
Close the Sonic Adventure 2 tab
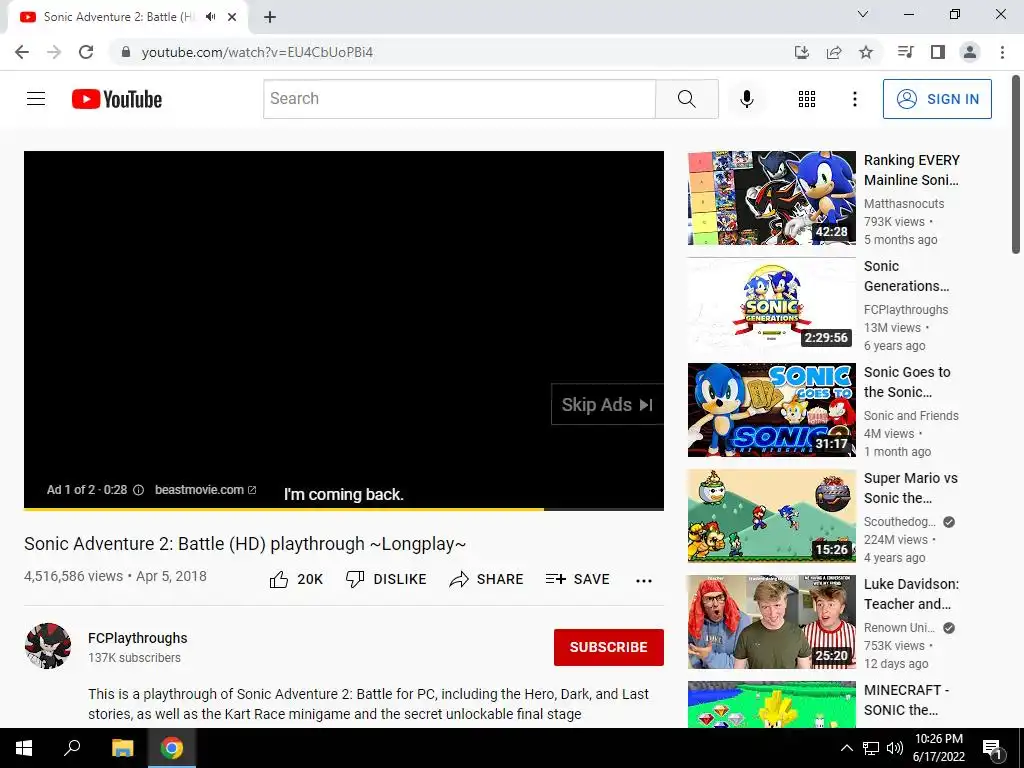[232, 17]
